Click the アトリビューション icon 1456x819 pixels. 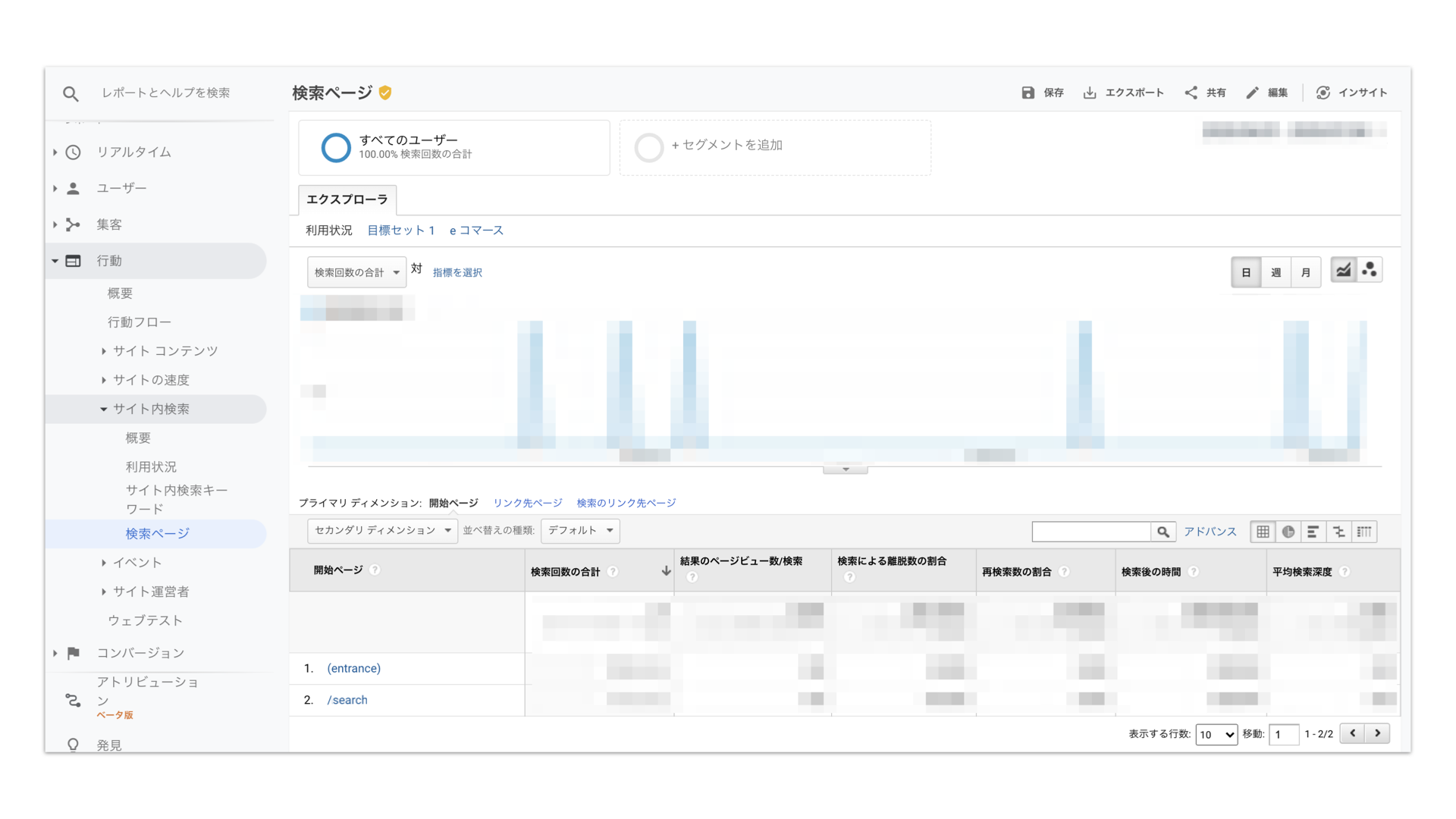[74, 701]
